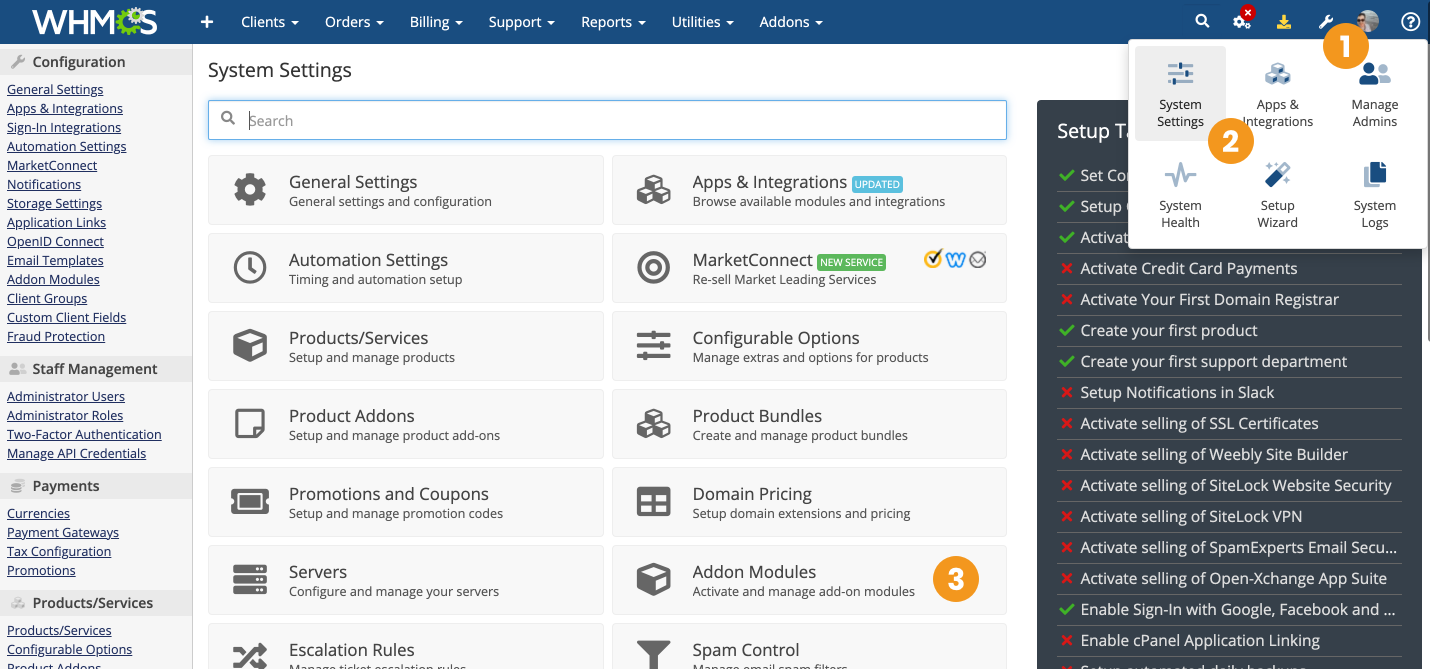Click the System Settings sliders icon in popup
This screenshot has height=669, width=1430.
[x=1180, y=74]
